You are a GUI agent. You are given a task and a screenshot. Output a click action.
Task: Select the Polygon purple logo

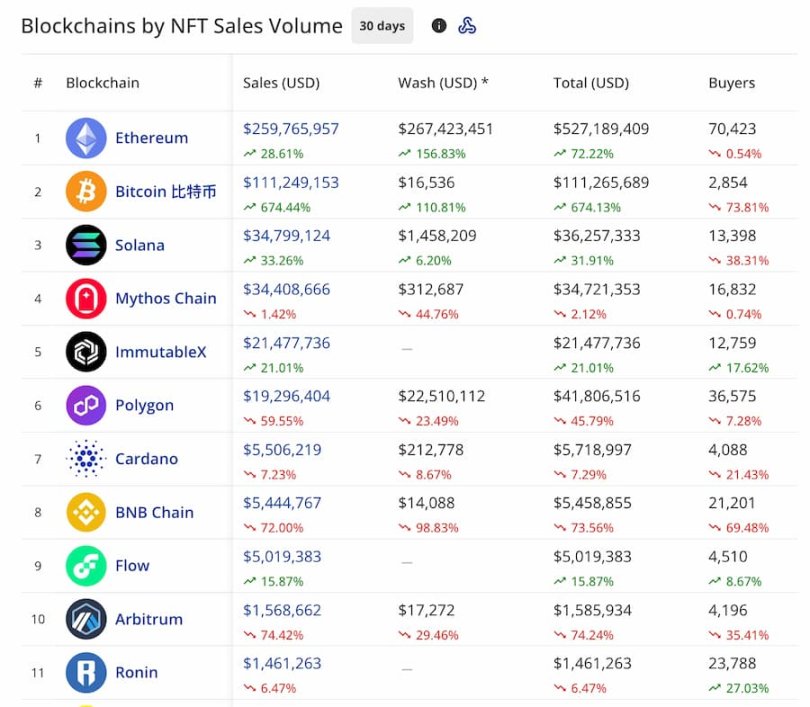pos(86,406)
